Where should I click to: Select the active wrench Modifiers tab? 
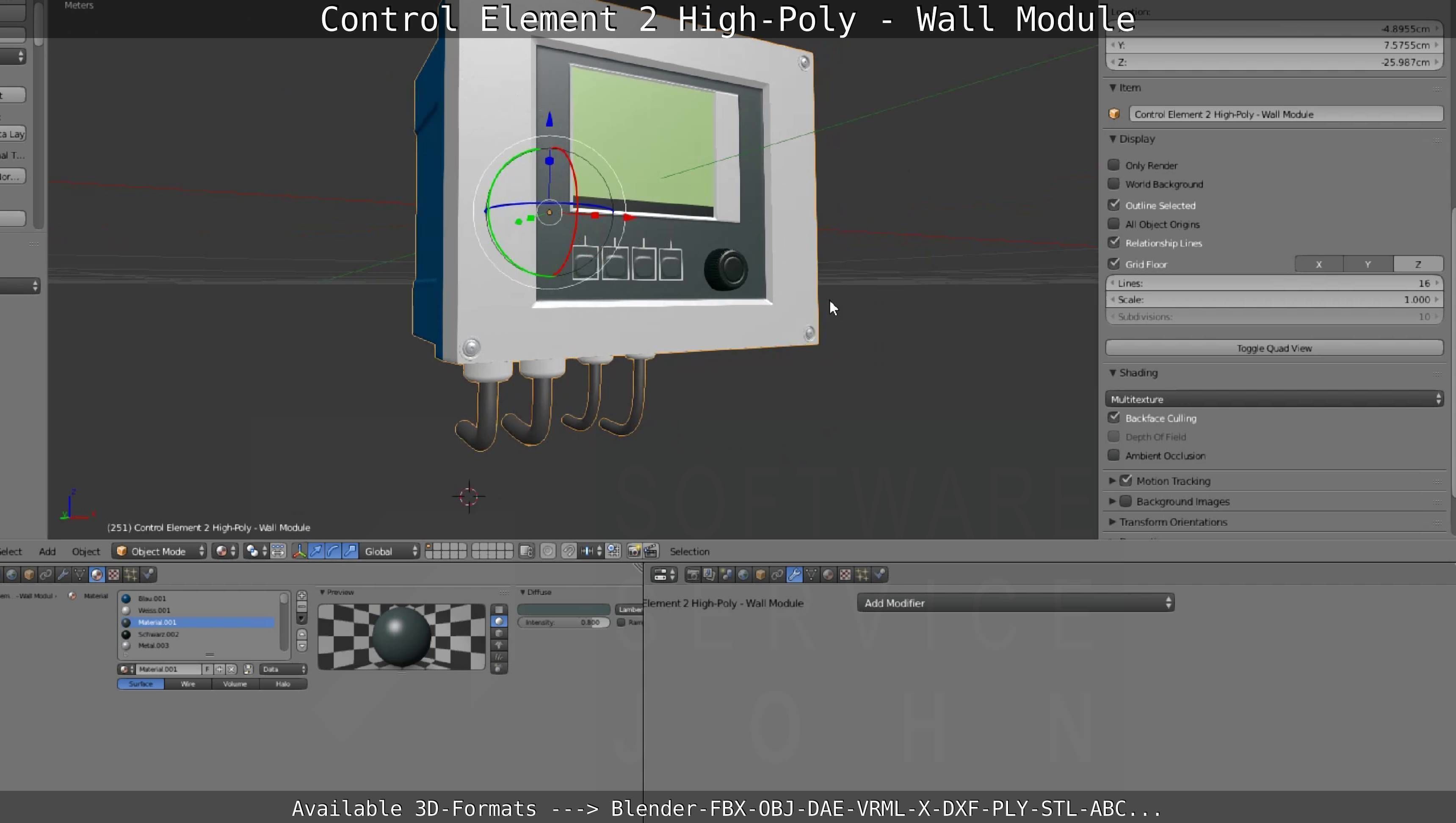[794, 575]
